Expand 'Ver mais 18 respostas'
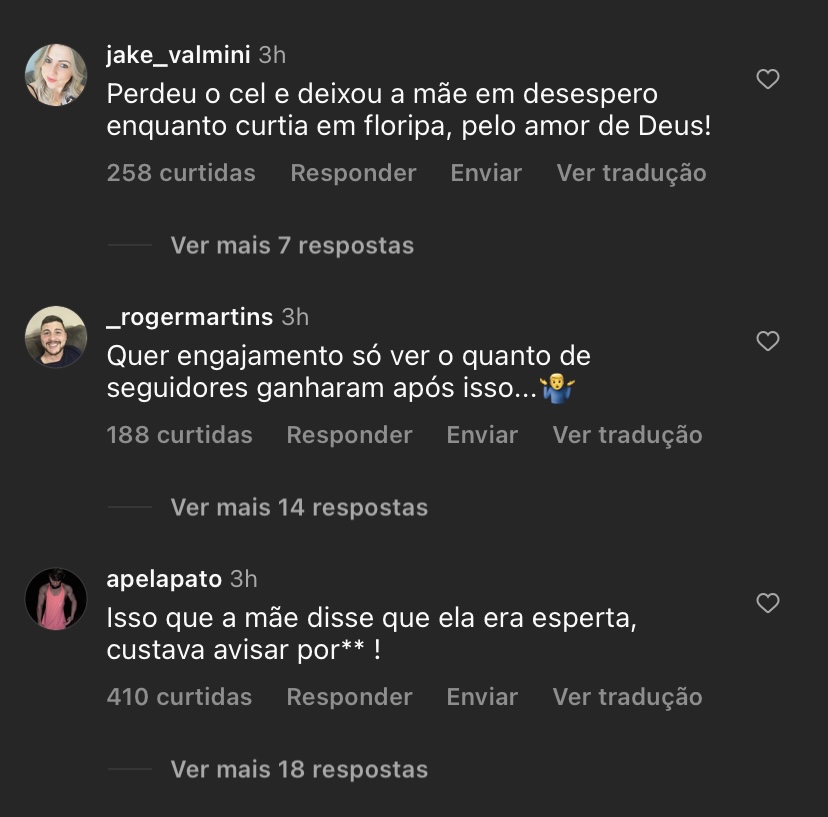This screenshot has height=817, width=828. [299, 769]
